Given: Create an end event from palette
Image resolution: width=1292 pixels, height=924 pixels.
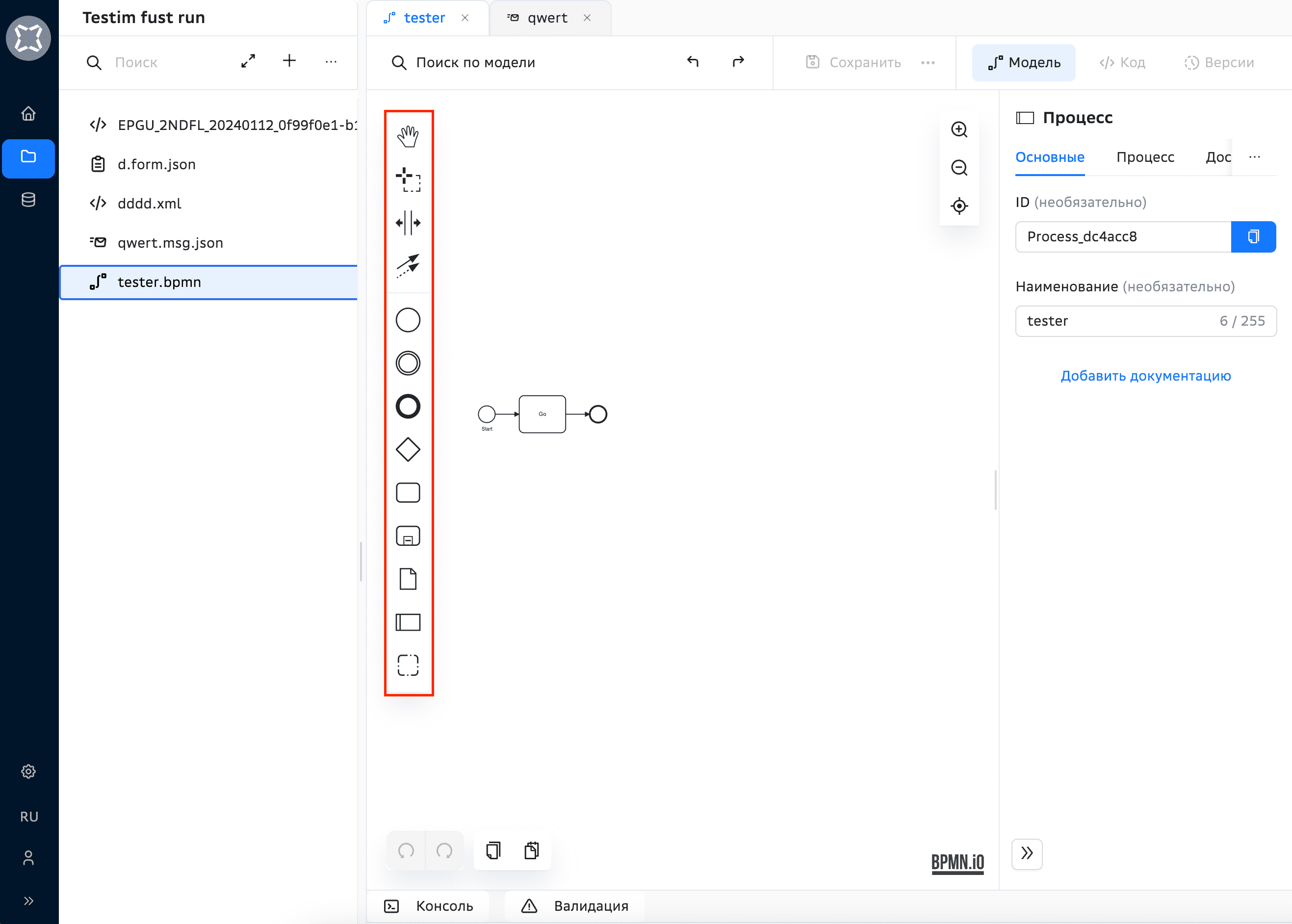Looking at the screenshot, I should pyautogui.click(x=407, y=406).
